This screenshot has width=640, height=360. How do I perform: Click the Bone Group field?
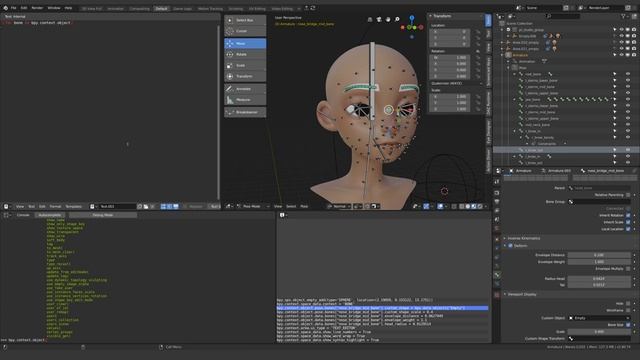tap(599, 202)
